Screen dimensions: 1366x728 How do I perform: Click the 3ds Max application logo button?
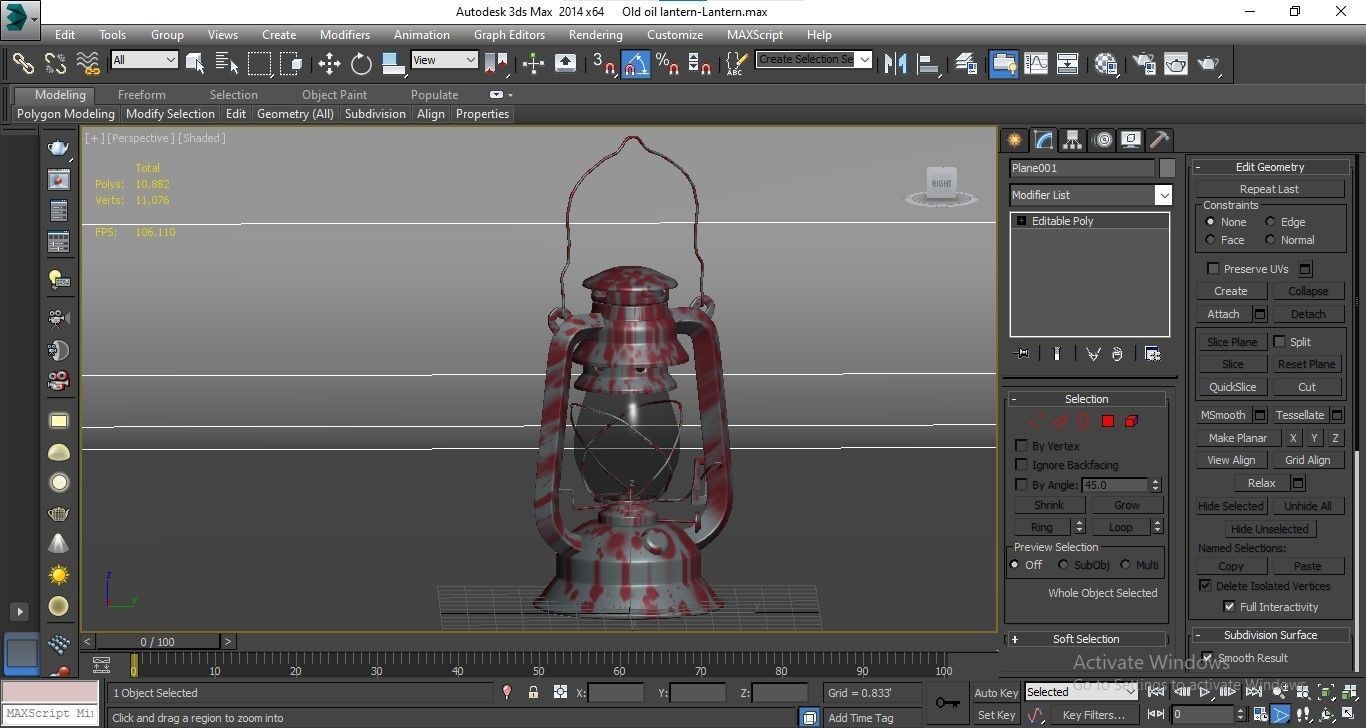pos(19,18)
